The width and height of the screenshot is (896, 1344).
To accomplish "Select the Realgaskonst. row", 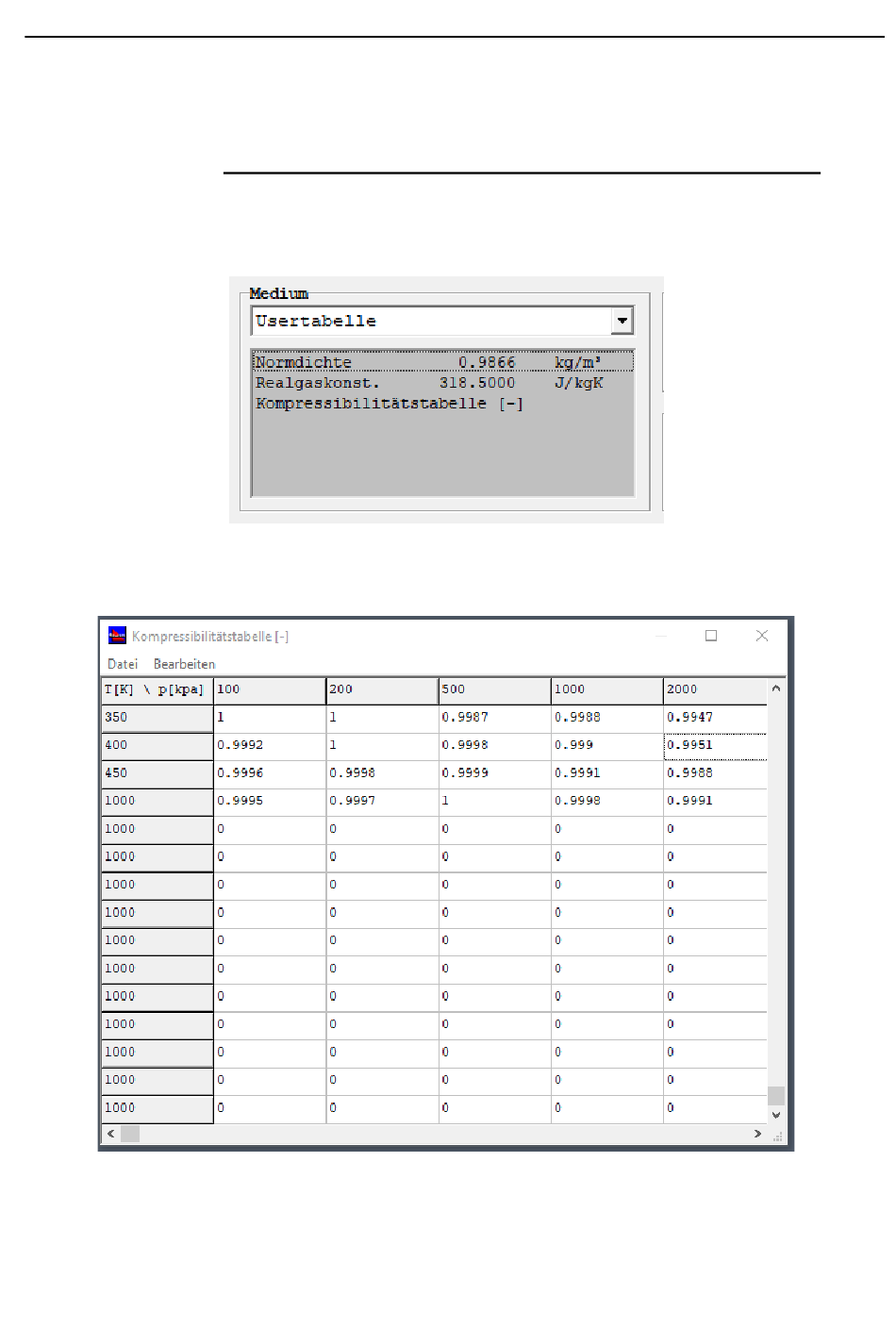I will 442,383.
